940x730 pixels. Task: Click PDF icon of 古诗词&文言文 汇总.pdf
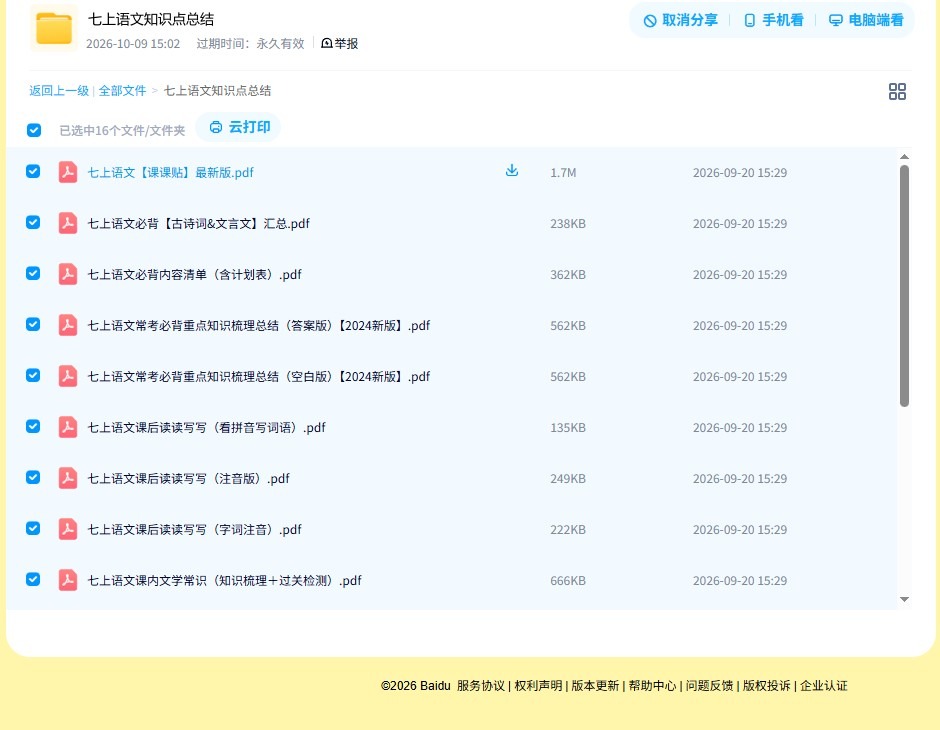coord(67,223)
